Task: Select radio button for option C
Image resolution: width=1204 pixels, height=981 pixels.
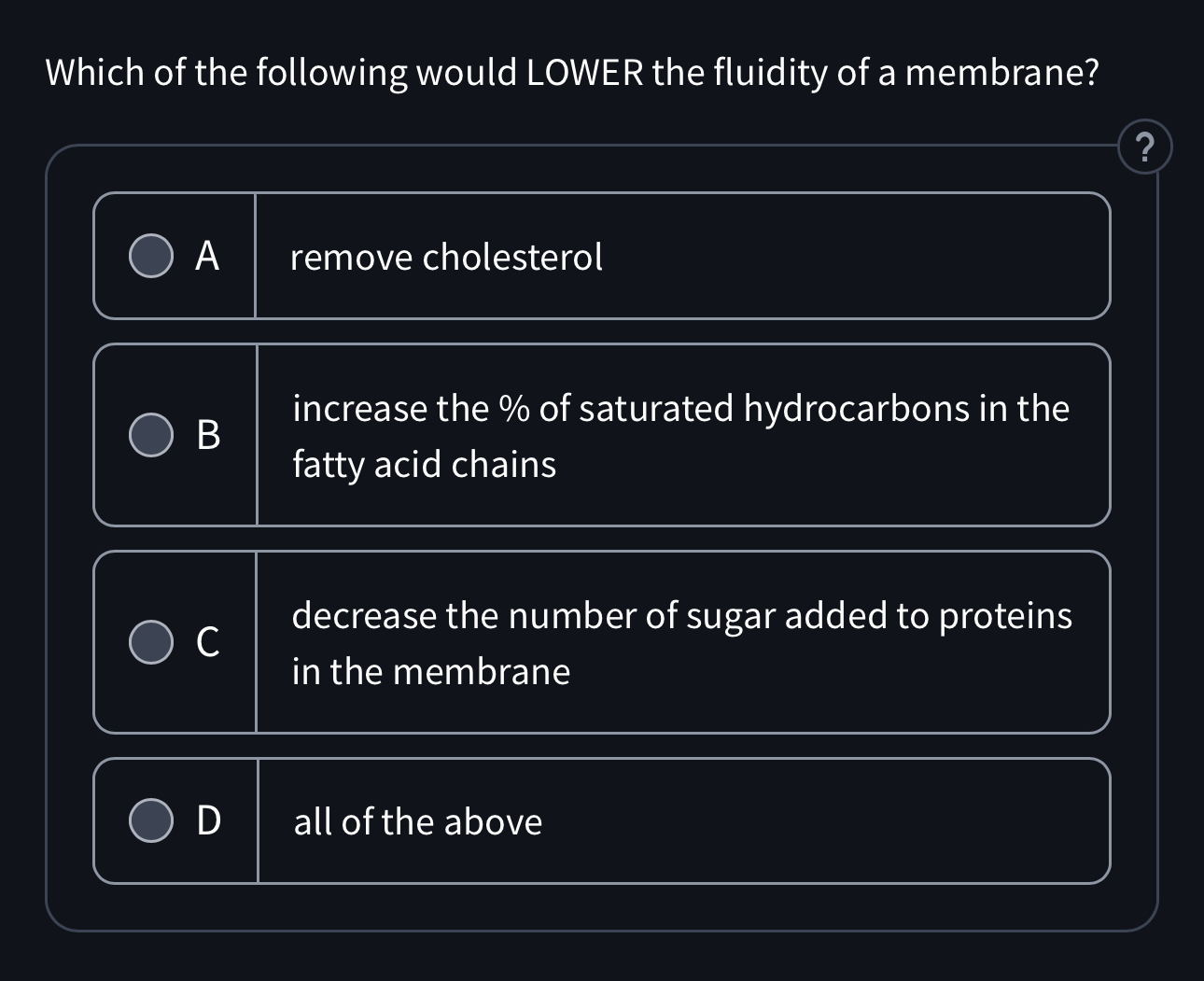Action: coord(151,641)
